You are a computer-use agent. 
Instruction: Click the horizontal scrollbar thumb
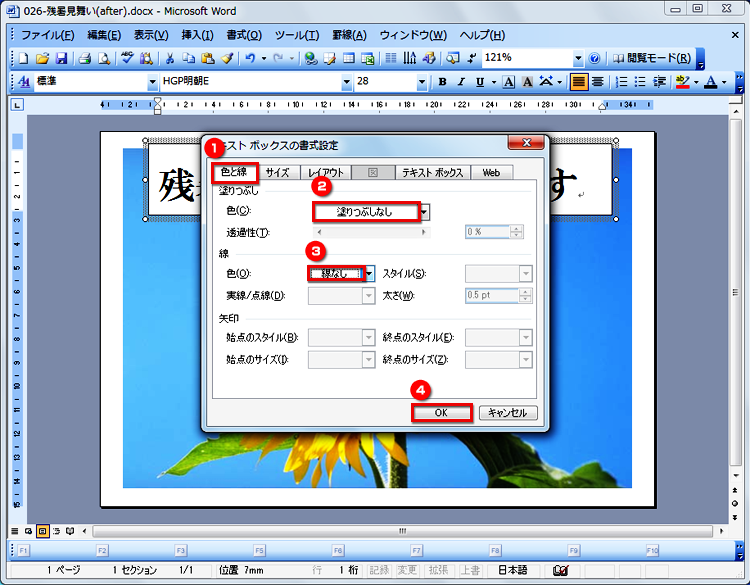click(x=402, y=531)
